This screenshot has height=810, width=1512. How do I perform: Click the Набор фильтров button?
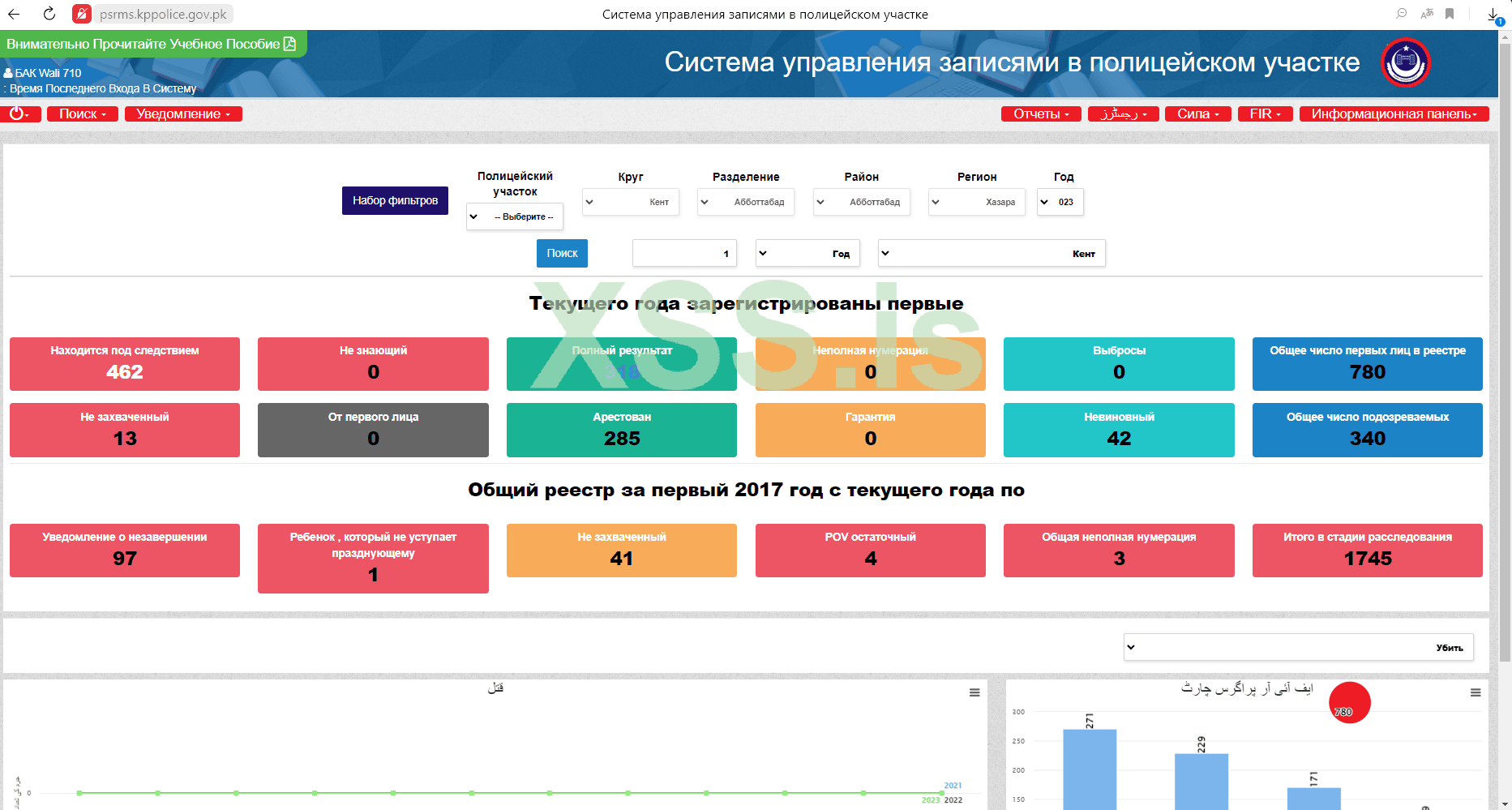pos(395,200)
